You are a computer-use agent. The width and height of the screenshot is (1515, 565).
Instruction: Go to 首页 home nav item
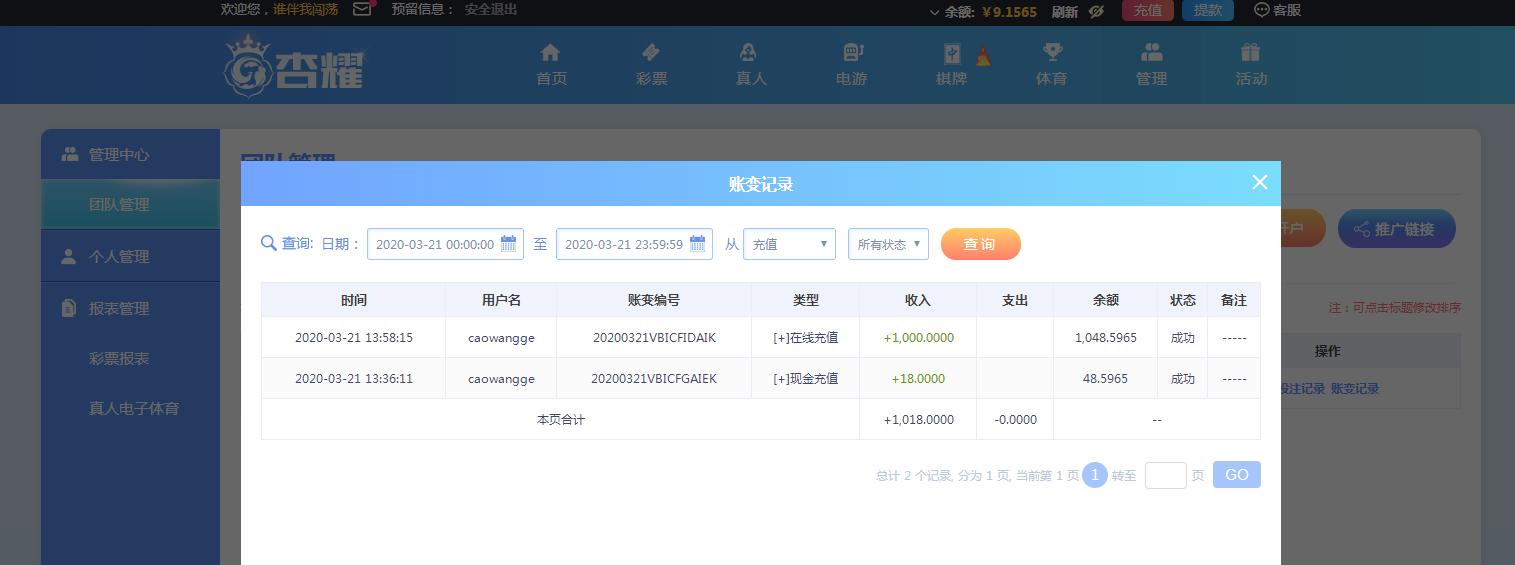(551, 65)
